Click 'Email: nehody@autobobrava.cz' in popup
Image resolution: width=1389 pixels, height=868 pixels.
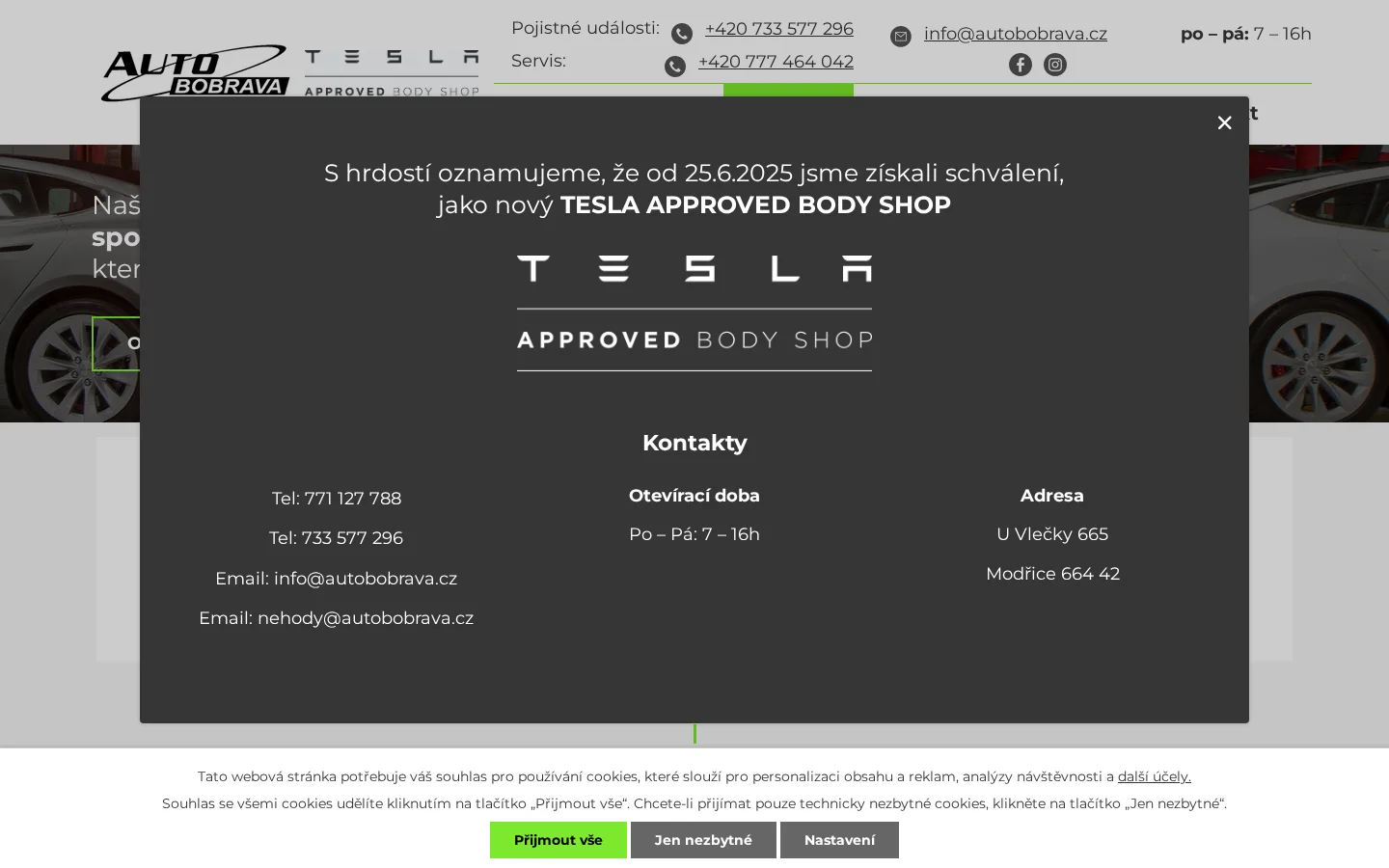click(337, 618)
